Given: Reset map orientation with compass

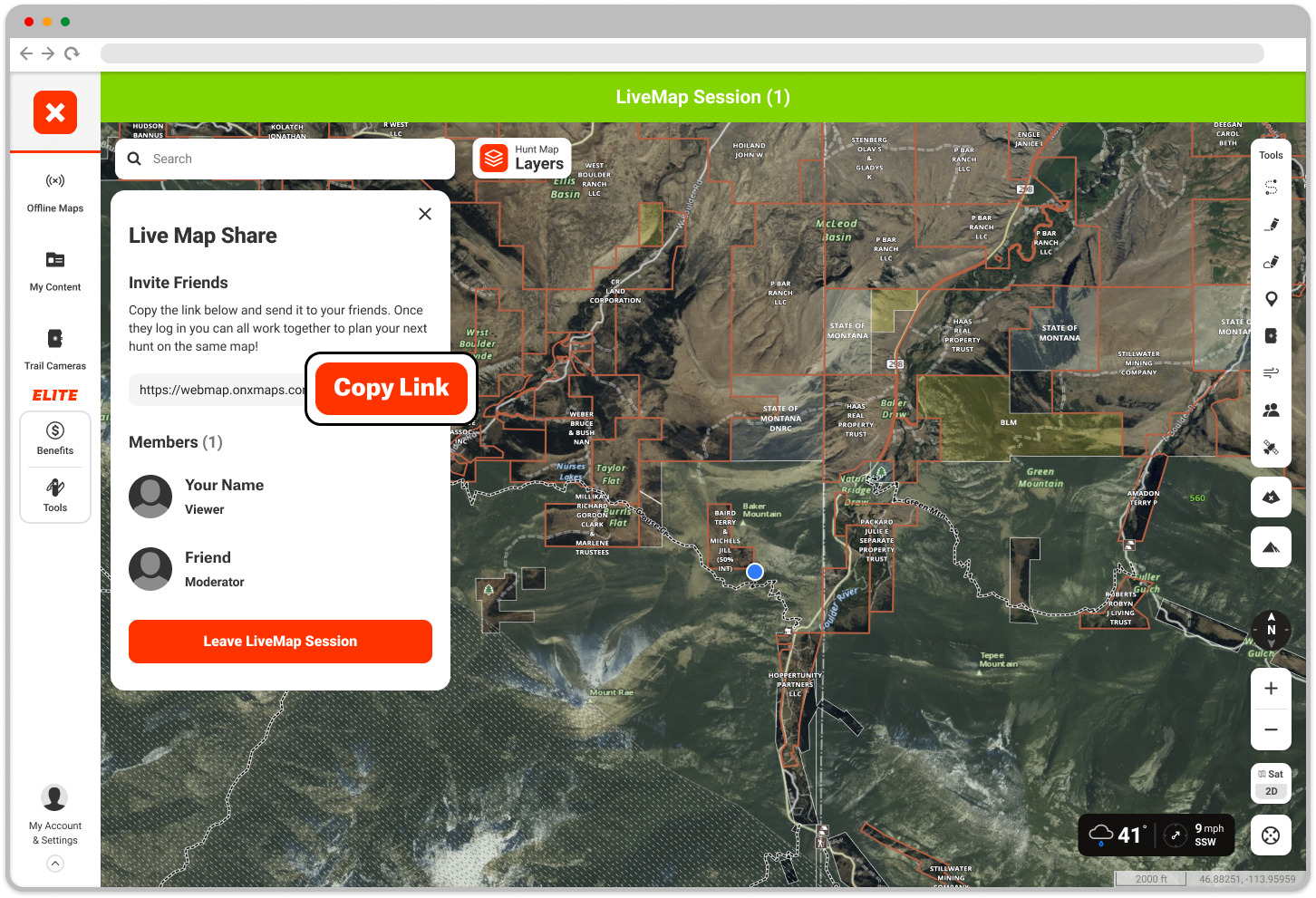Looking at the screenshot, I should [1271, 629].
